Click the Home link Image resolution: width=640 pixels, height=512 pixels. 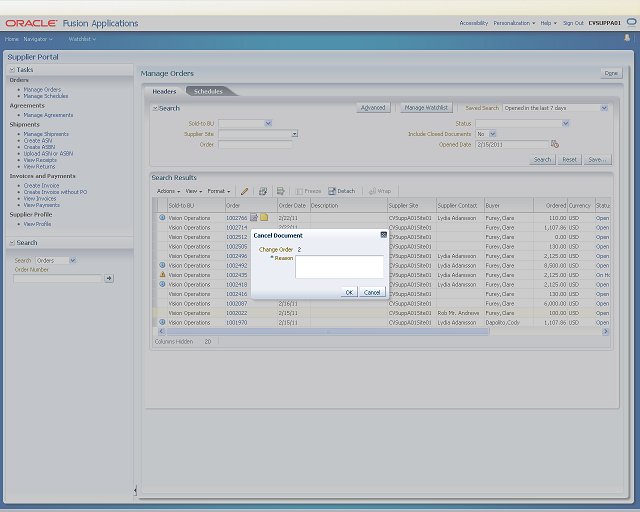(x=11, y=39)
